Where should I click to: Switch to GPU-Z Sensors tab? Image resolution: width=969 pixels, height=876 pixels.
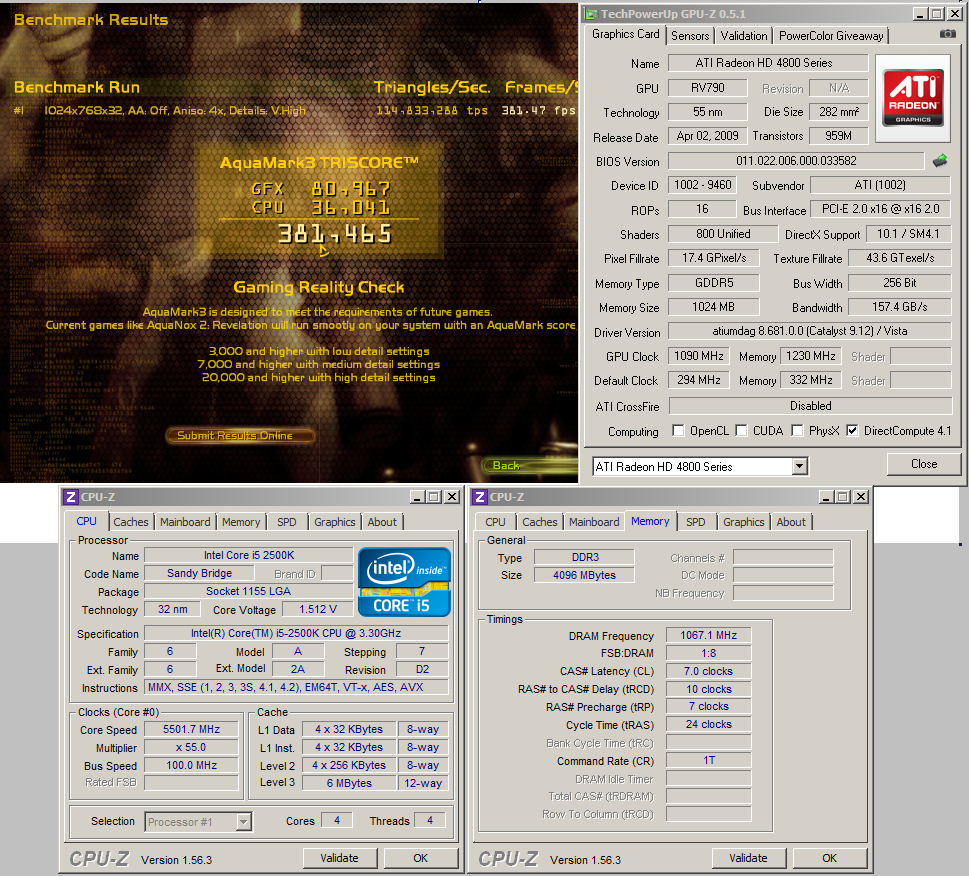(690, 36)
